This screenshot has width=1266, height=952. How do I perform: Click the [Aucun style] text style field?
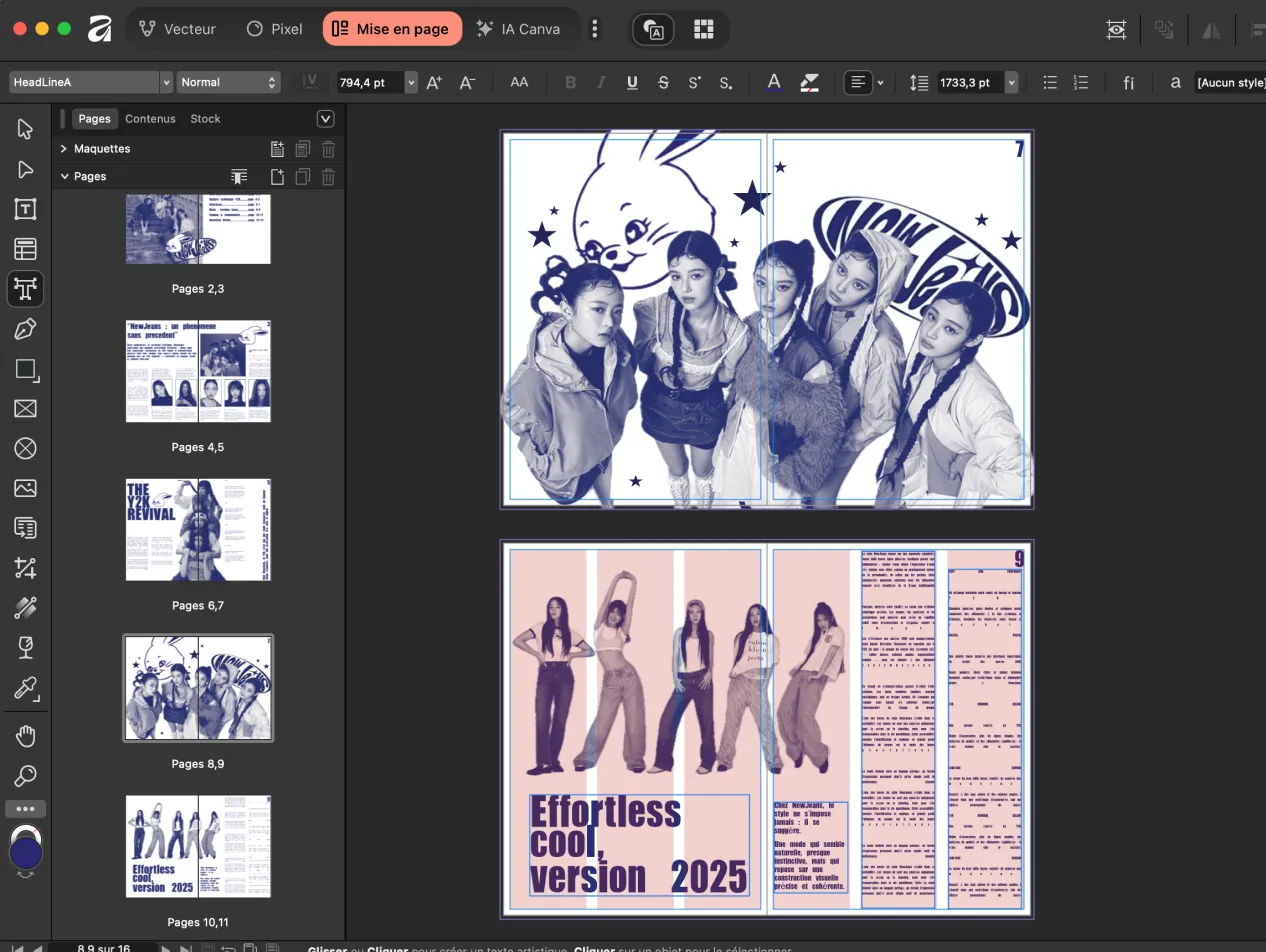coord(1229,82)
